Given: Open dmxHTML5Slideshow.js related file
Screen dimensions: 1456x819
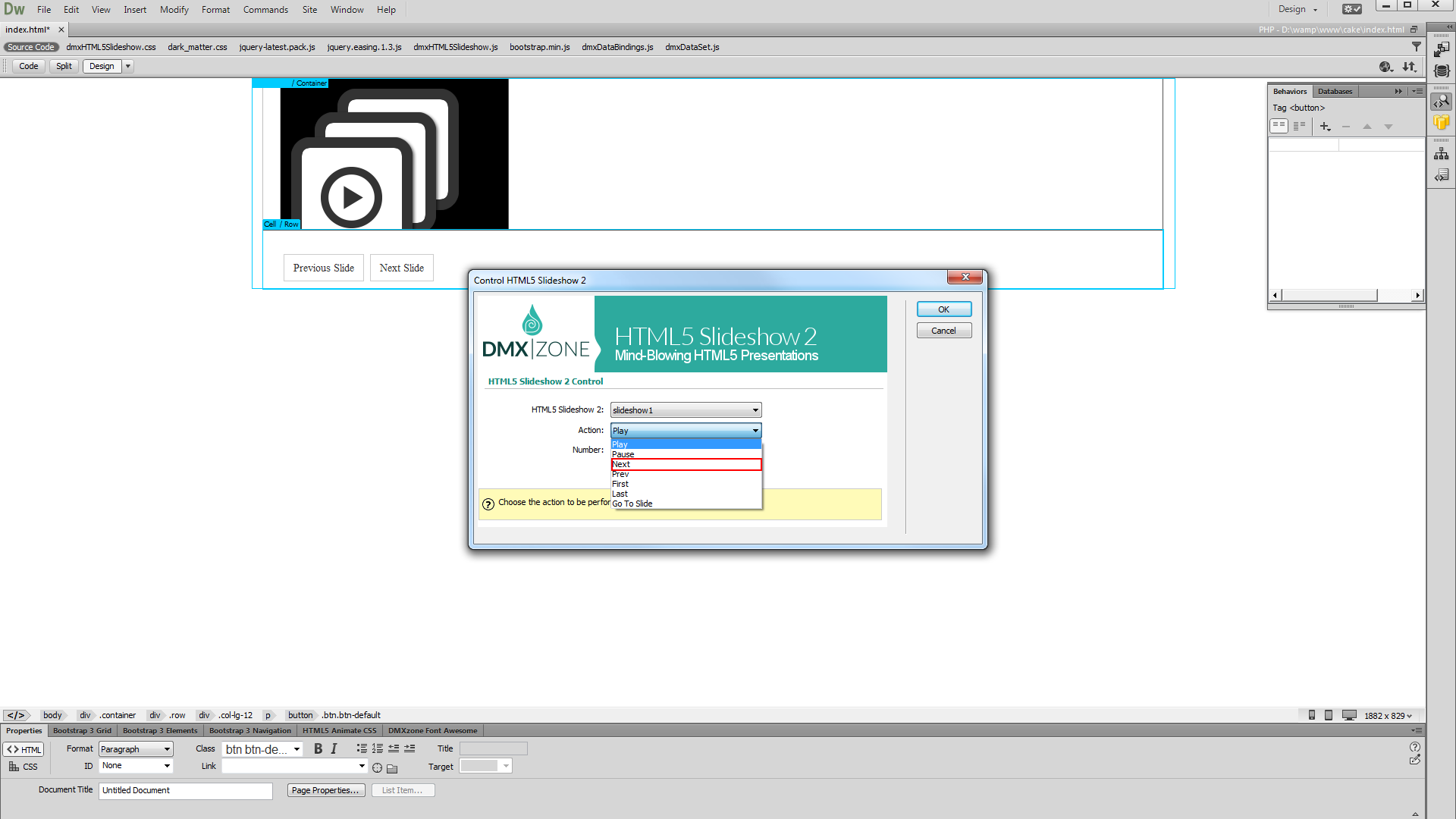Looking at the screenshot, I should pos(456,47).
